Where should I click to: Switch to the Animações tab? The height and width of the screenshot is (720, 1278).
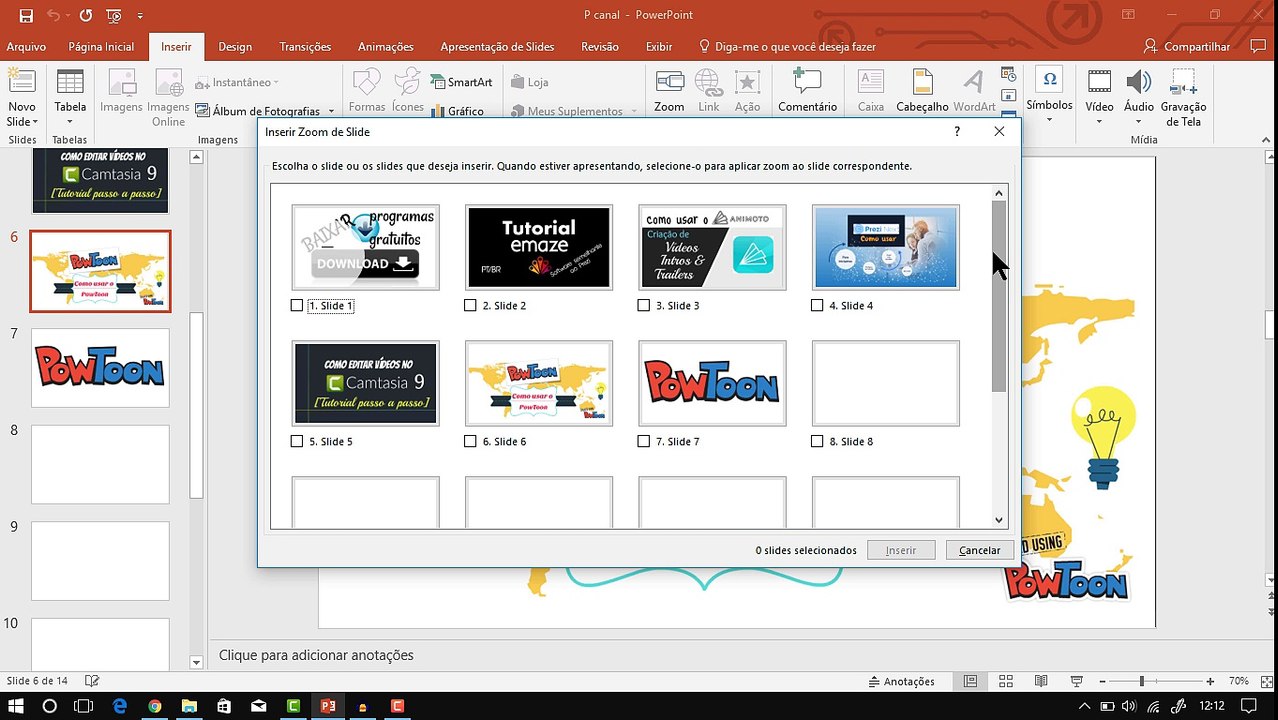click(x=386, y=47)
